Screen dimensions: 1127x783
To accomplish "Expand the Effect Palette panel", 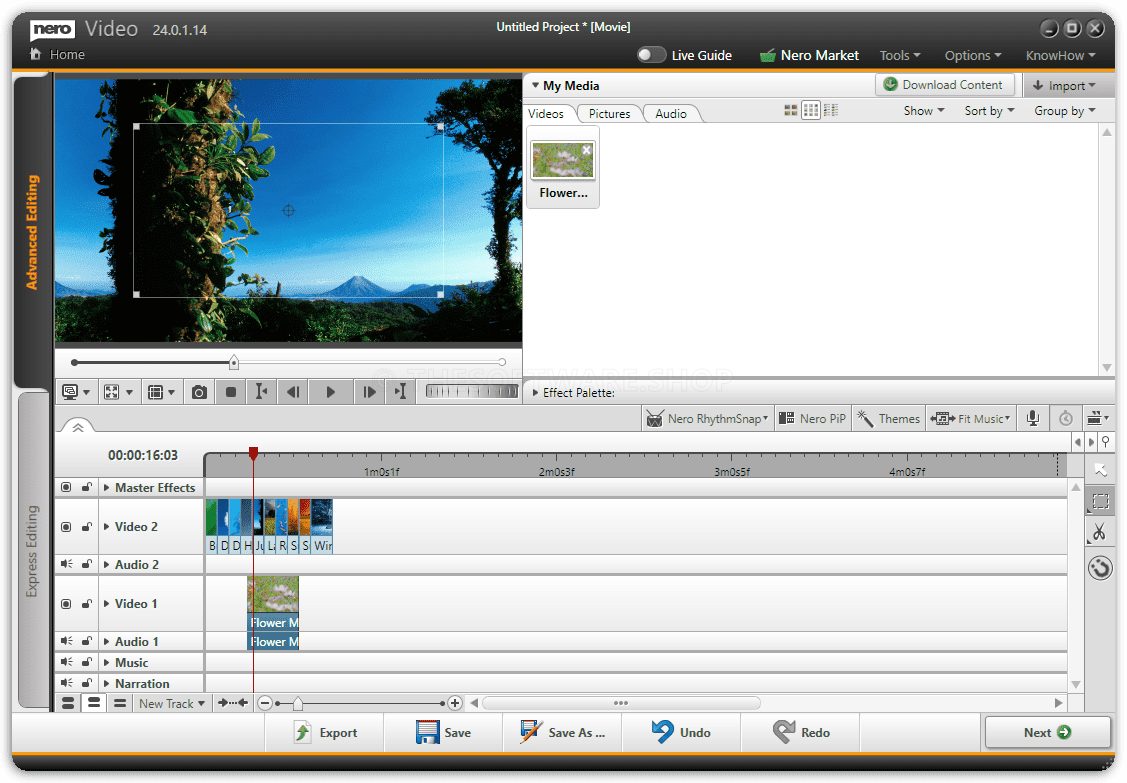I will point(535,393).
